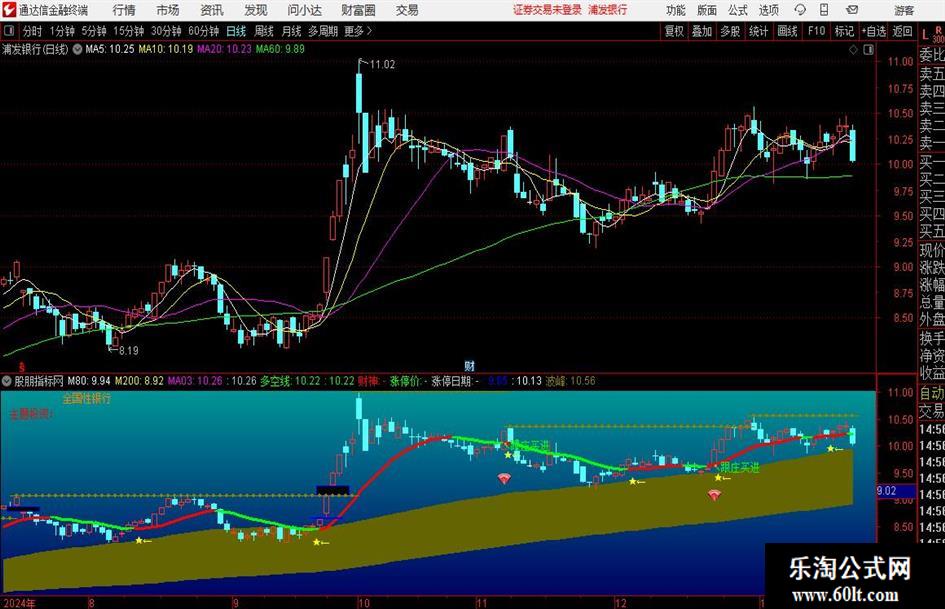945x609 pixels.
Task: Open the 财富圈 menu
Action: click(x=358, y=10)
